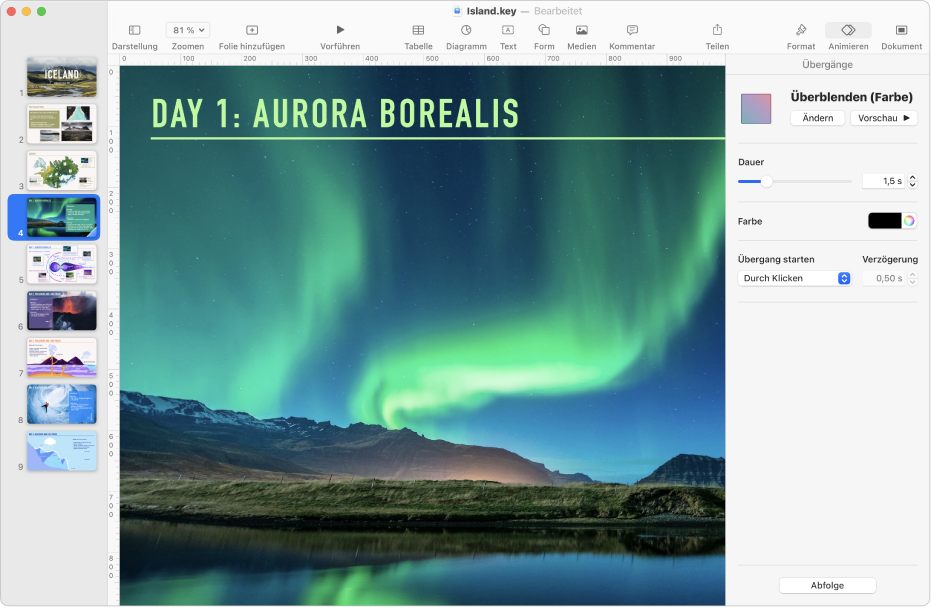Expand the 81 % zoom dropdown
Screen dimensions: 931x609
[188, 31]
